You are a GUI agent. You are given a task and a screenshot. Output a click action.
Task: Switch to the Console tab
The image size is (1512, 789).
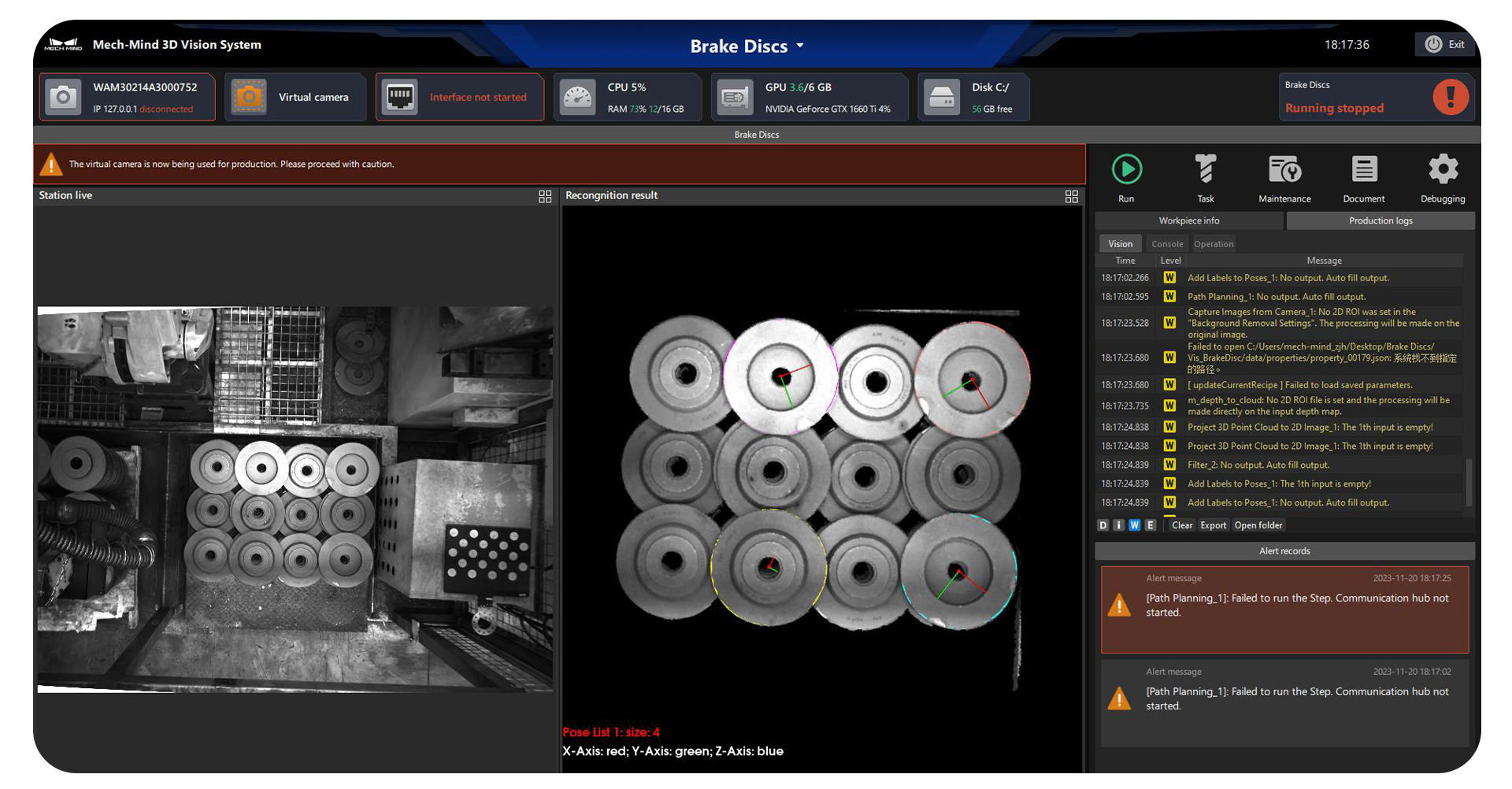pos(1166,243)
